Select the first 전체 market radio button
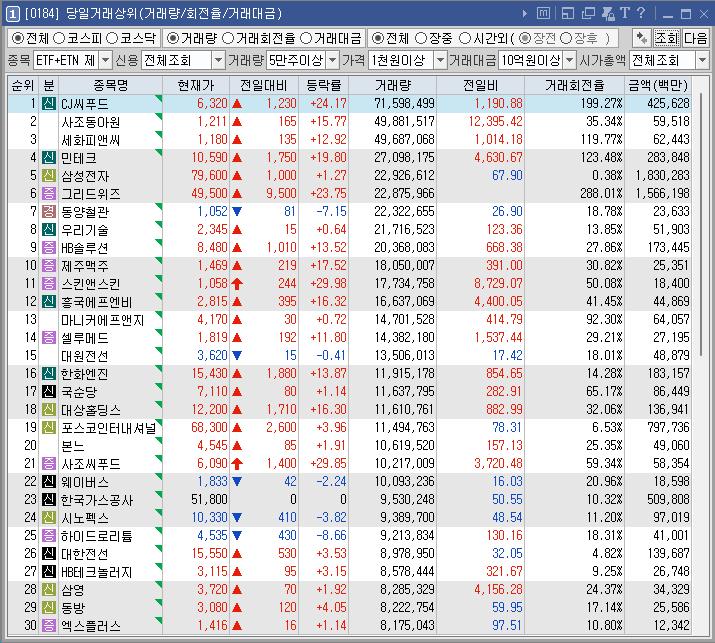This screenshot has height=643, width=715. point(17,38)
